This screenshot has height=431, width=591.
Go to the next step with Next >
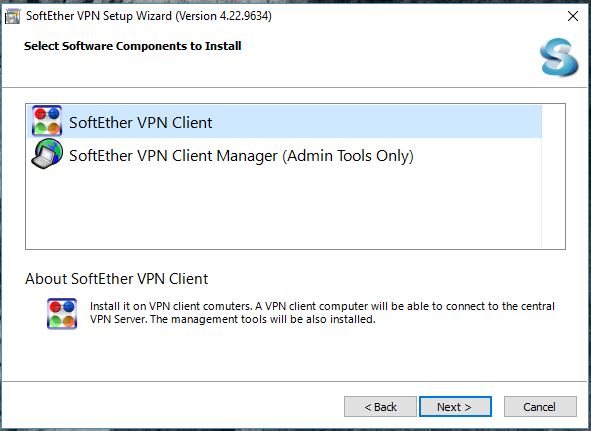coord(455,406)
